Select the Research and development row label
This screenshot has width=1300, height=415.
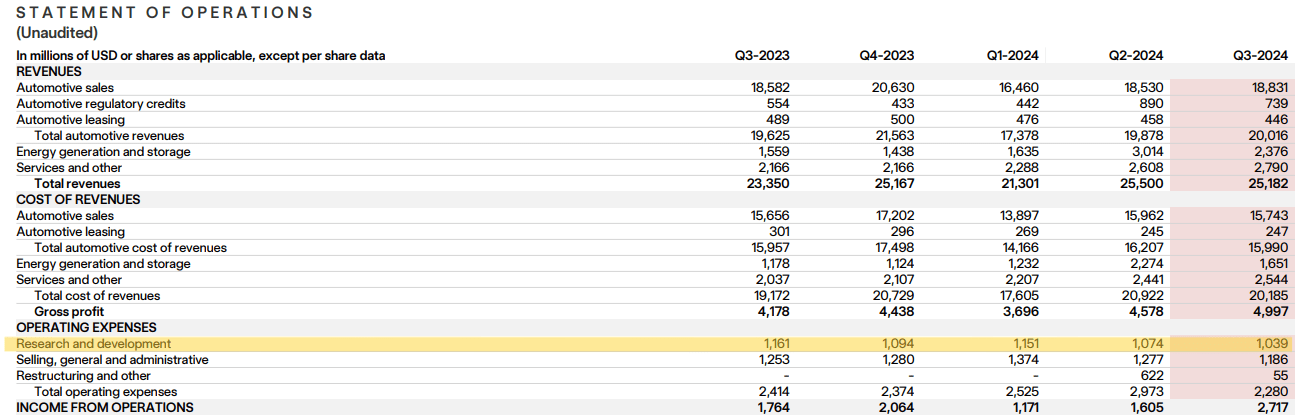pyautogui.click(x=87, y=344)
